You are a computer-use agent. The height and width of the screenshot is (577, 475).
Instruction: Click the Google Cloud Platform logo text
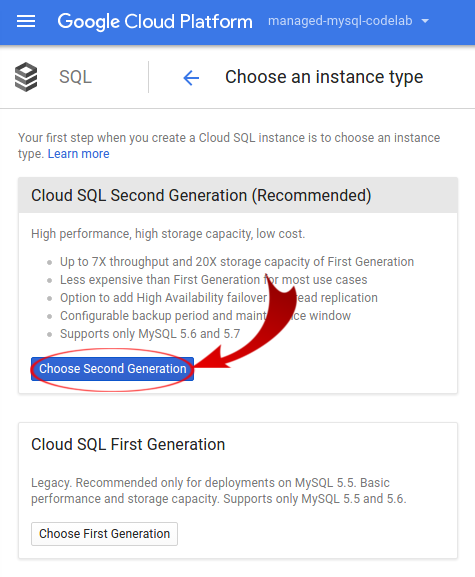(x=155, y=21)
